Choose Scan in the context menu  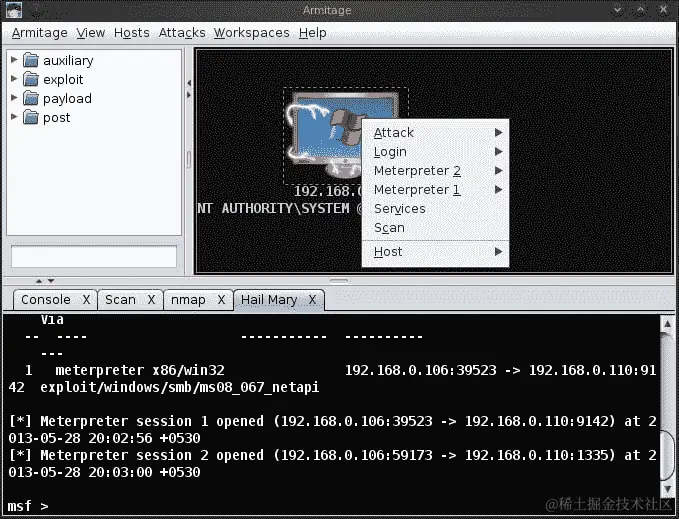[x=435, y=228]
